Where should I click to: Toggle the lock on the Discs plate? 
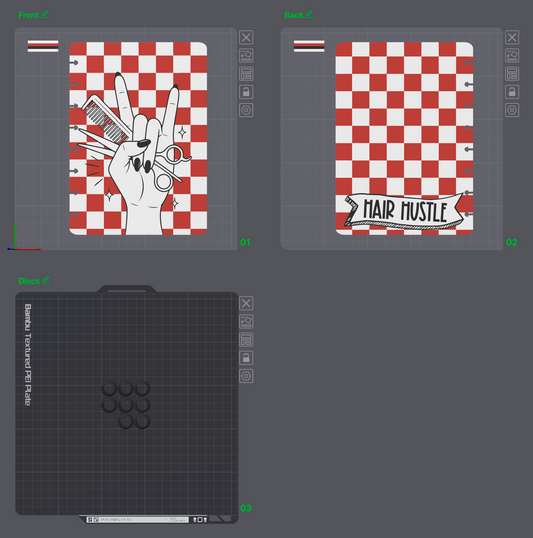tap(246, 358)
